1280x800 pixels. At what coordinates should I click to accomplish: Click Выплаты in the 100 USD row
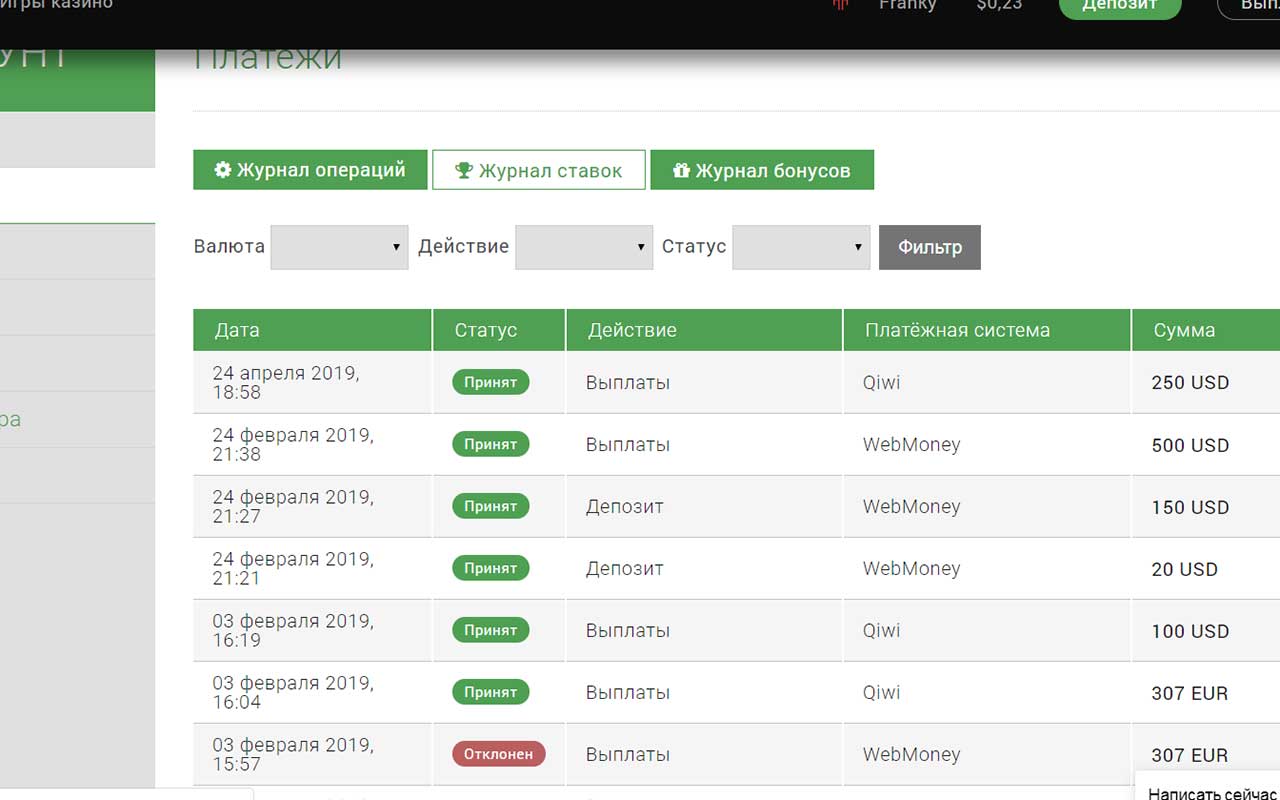(x=628, y=631)
